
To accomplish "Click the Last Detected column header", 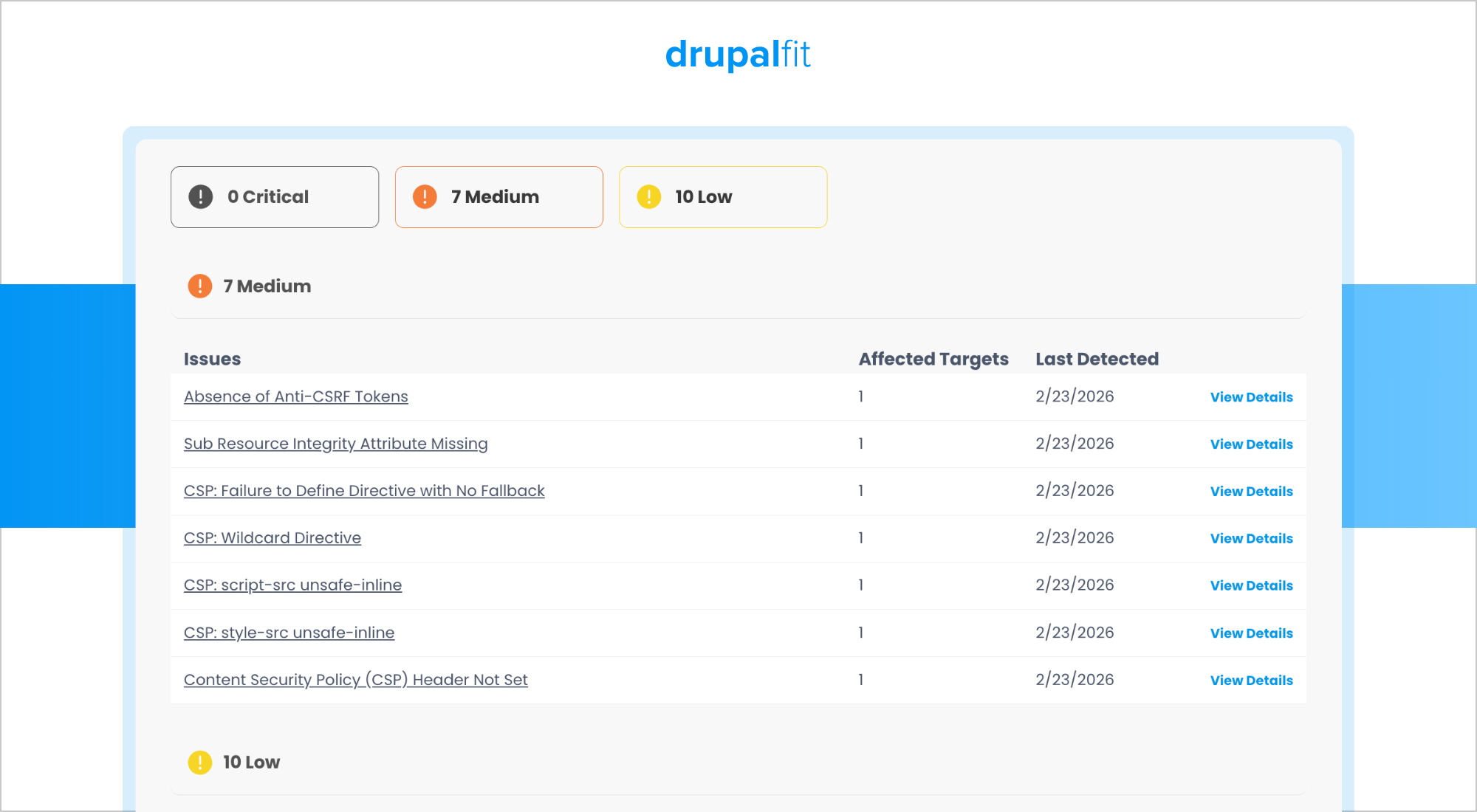I will coord(1097,359).
